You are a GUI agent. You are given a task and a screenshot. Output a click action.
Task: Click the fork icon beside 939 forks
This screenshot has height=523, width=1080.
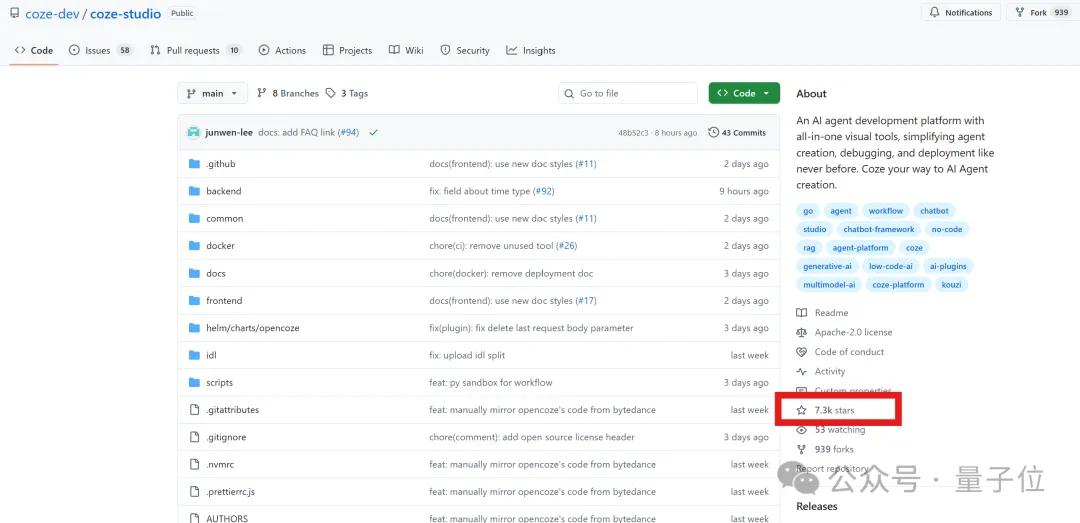pos(801,450)
